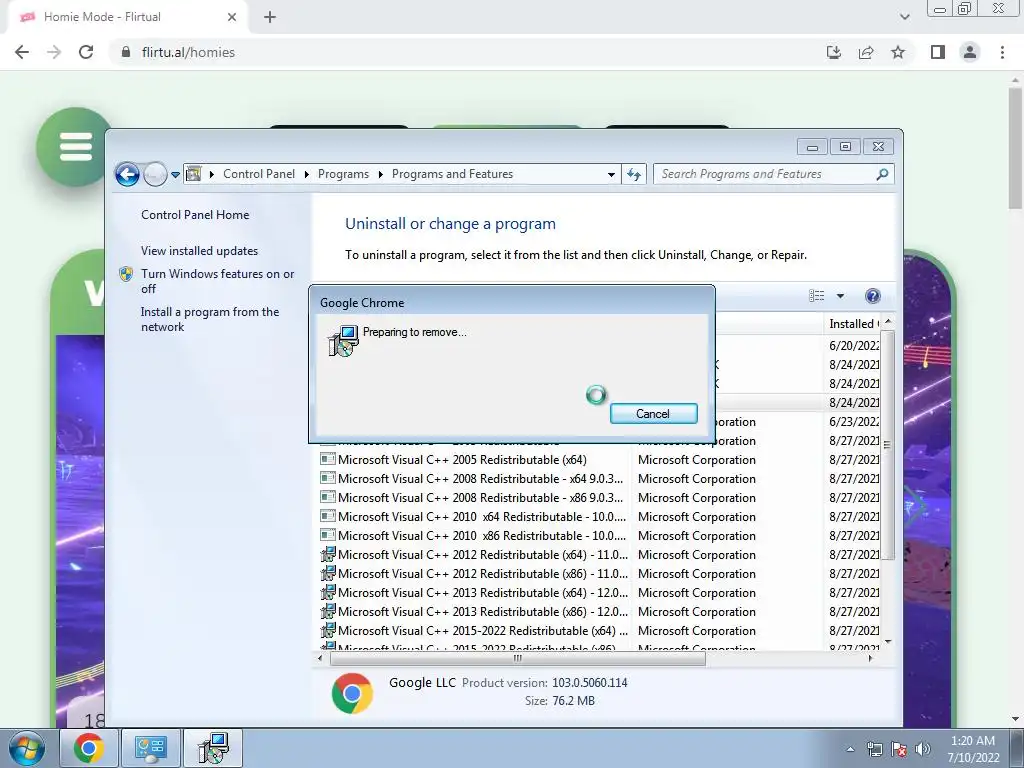Click the share page icon in Chrome
The image size is (1024, 768).
pos(866,52)
